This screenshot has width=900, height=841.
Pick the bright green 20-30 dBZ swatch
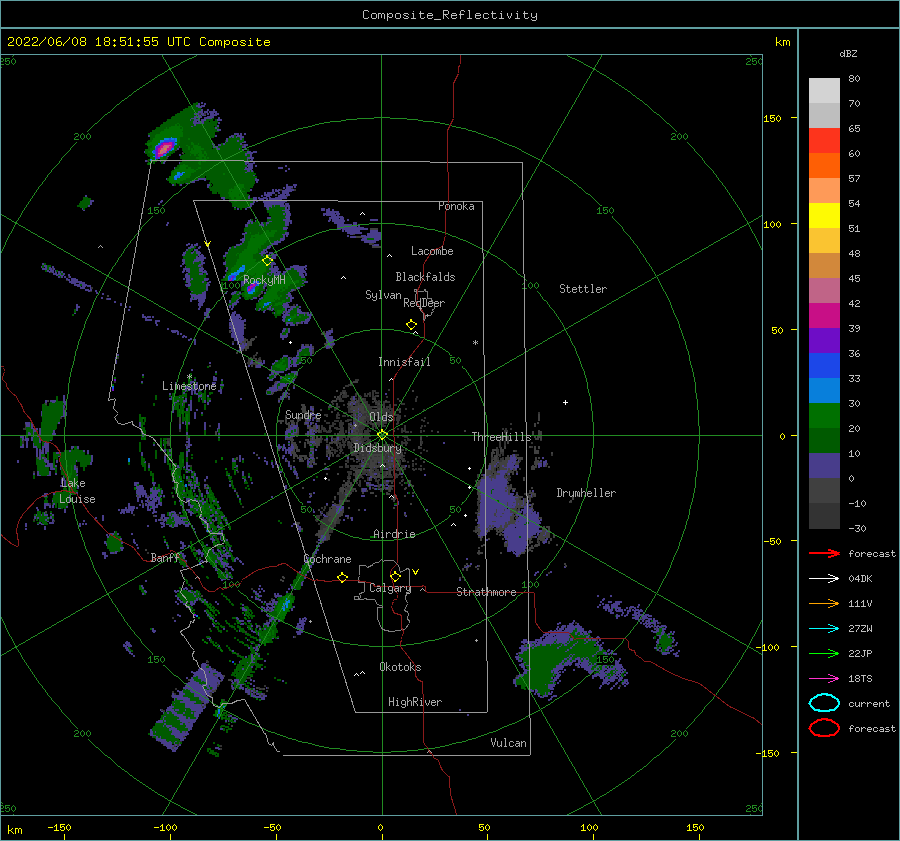[824, 416]
